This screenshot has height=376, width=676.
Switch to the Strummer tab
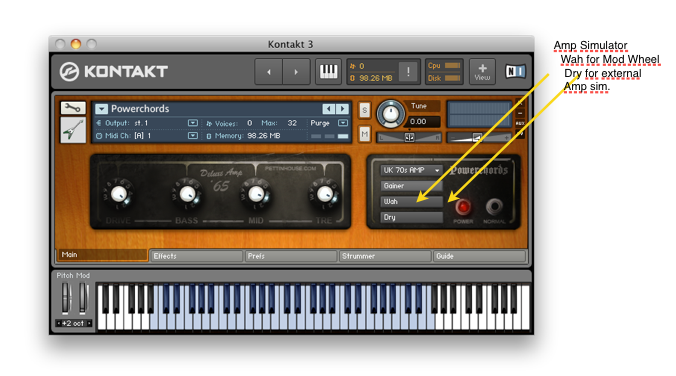coord(385,256)
